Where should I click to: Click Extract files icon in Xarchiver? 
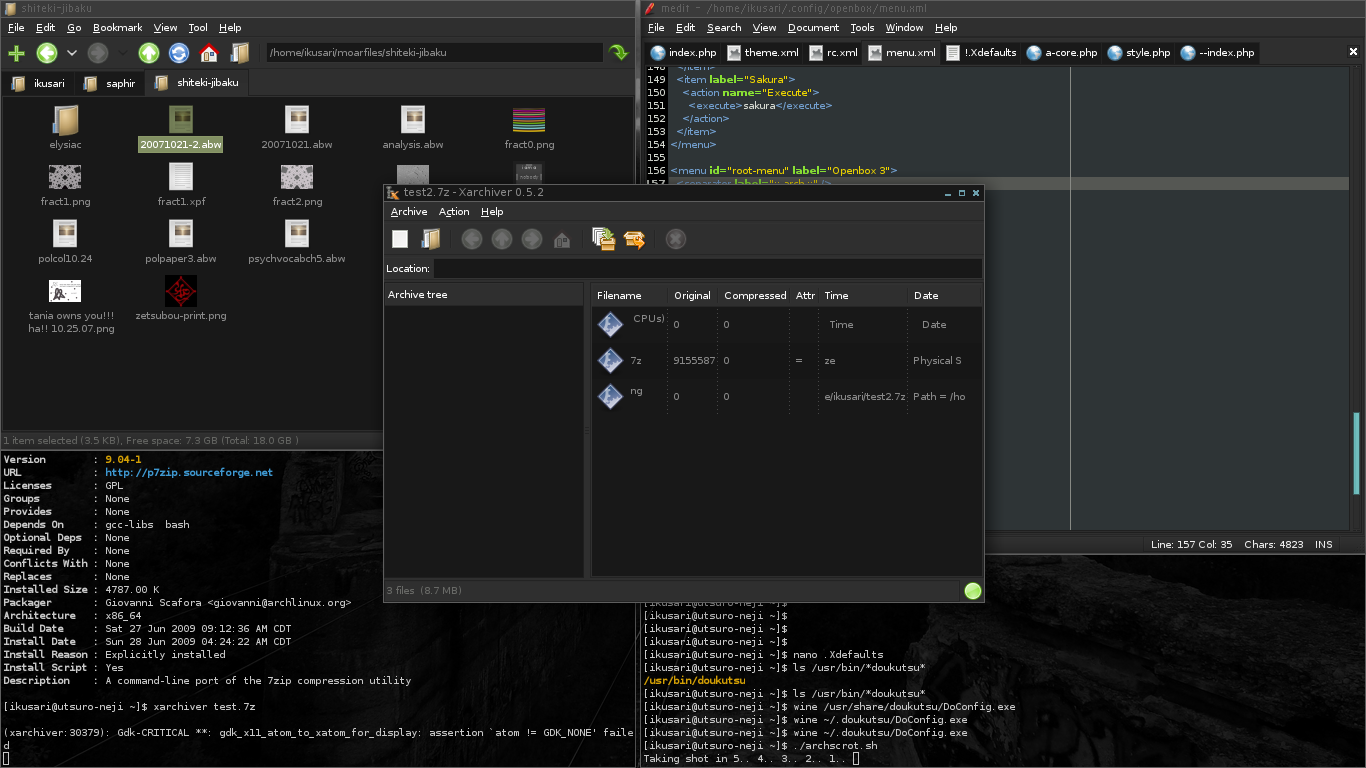click(x=634, y=238)
